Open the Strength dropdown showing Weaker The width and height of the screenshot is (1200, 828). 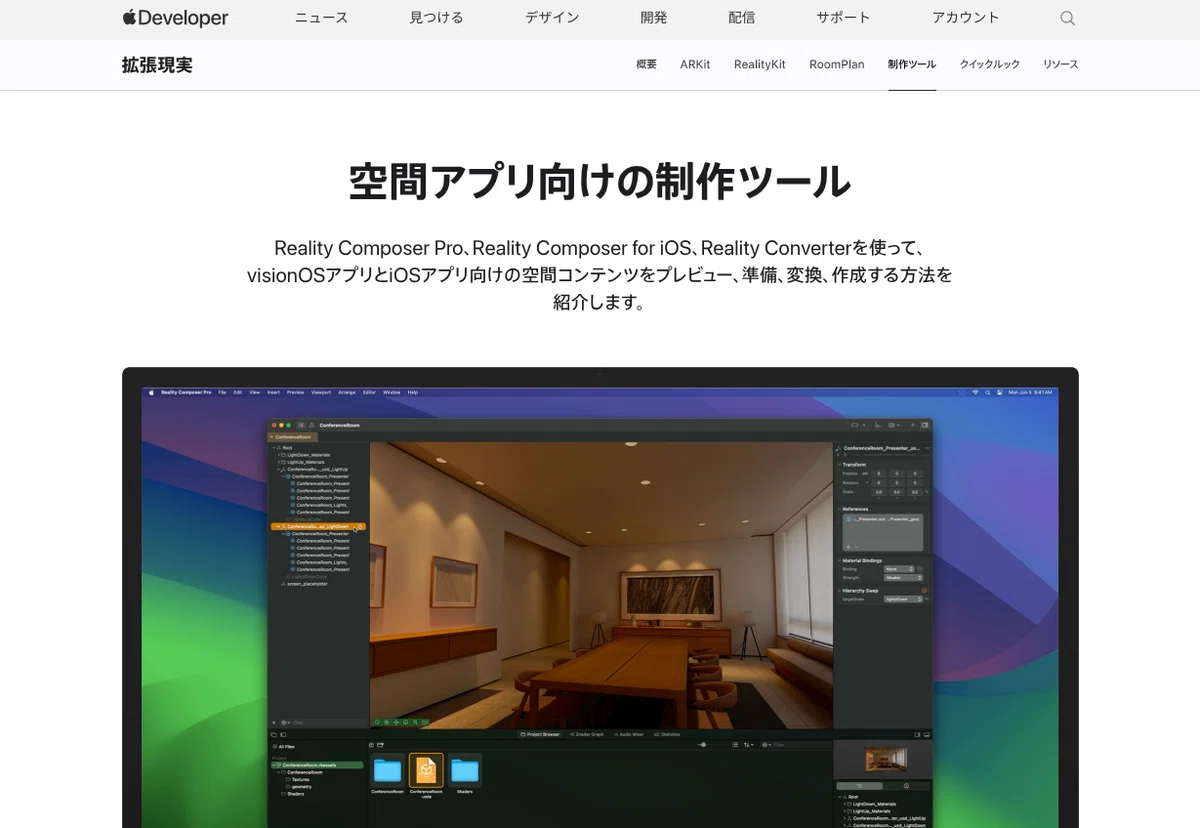click(903, 577)
